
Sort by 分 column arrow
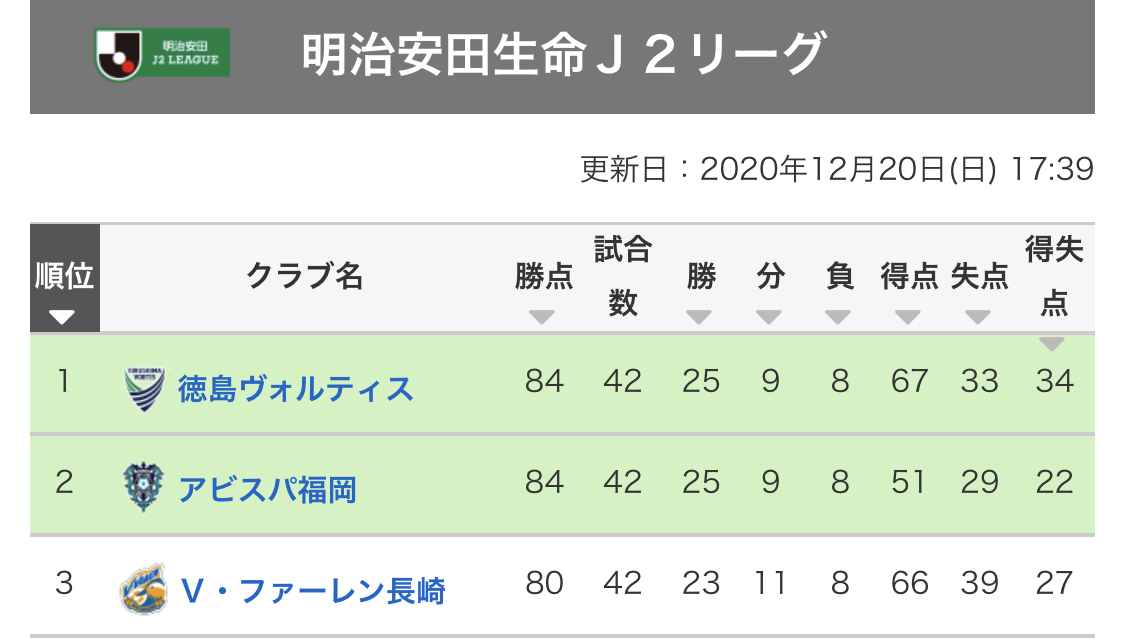pos(768,316)
